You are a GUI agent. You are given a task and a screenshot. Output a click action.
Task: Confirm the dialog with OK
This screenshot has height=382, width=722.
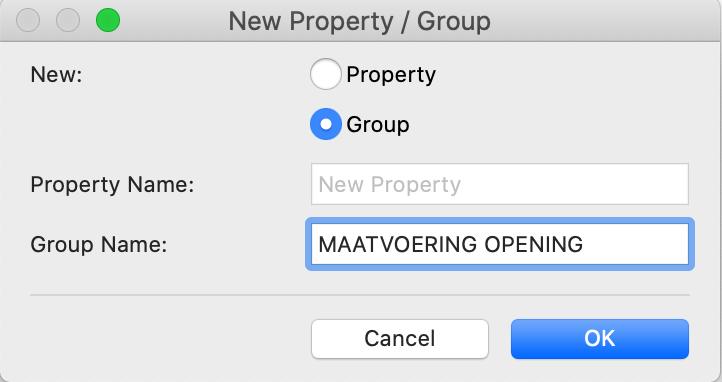click(600, 339)
